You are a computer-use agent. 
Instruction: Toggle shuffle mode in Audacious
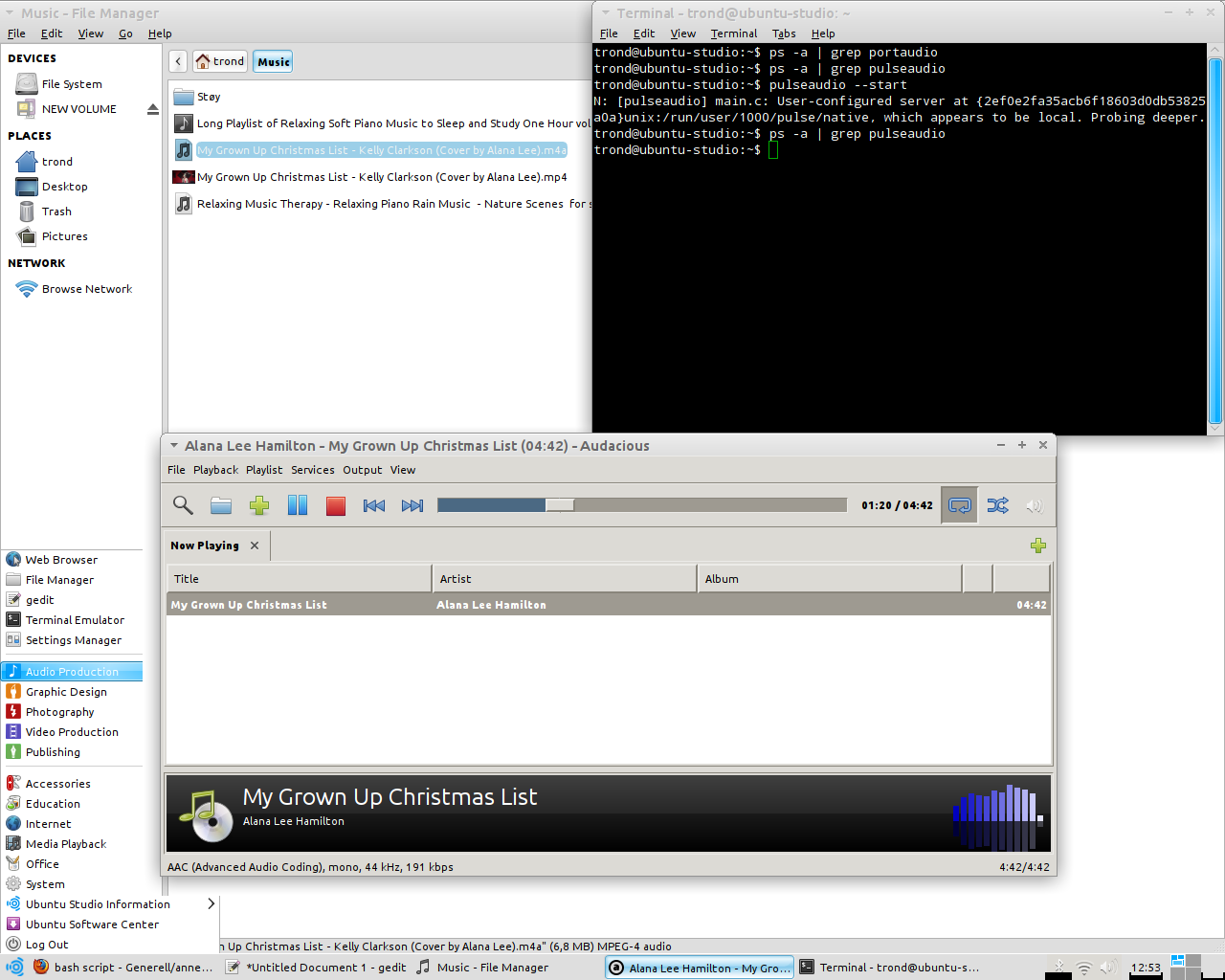[997, 505]
